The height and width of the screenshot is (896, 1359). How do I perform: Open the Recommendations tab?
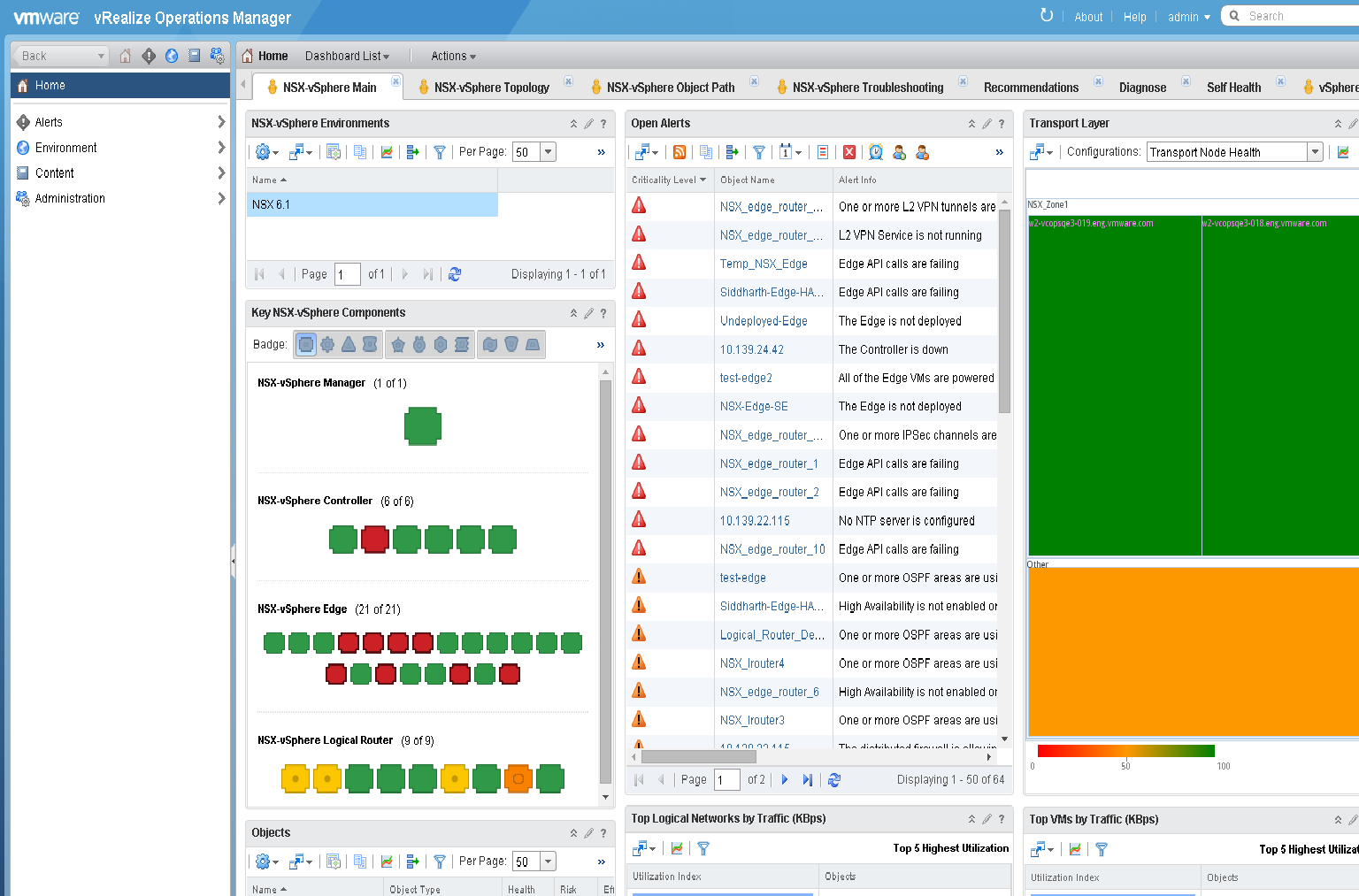[1031, 87]
